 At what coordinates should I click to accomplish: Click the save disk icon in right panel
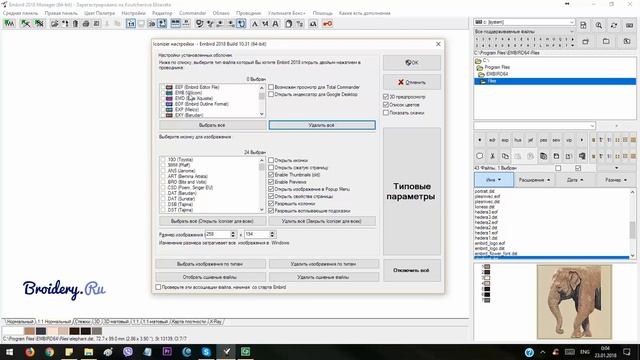point(583,25)
